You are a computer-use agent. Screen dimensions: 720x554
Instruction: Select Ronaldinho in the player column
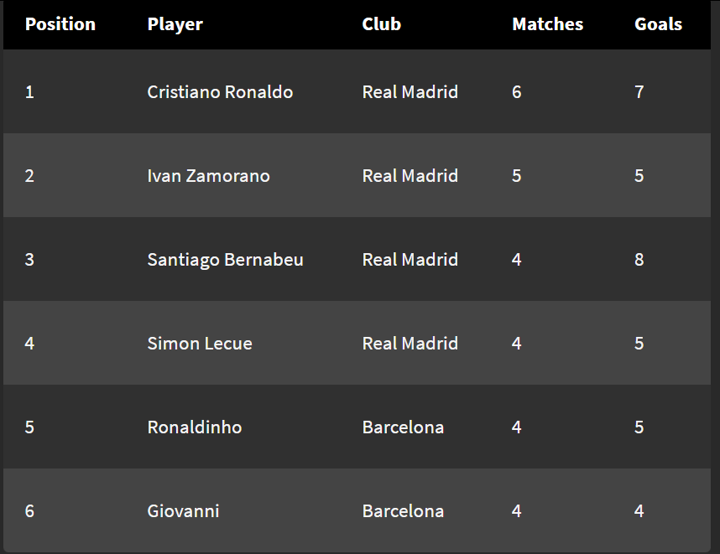(x=194, y=428)
